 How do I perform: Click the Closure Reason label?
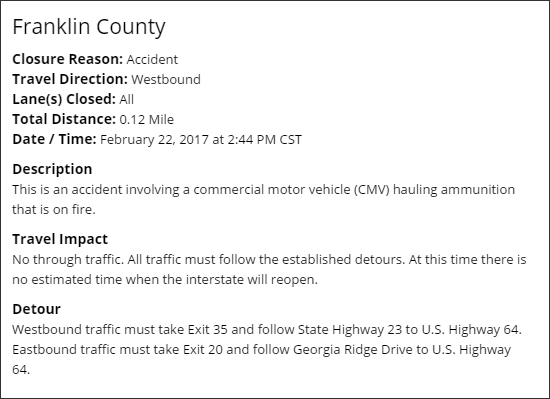[x=68, y=59]
